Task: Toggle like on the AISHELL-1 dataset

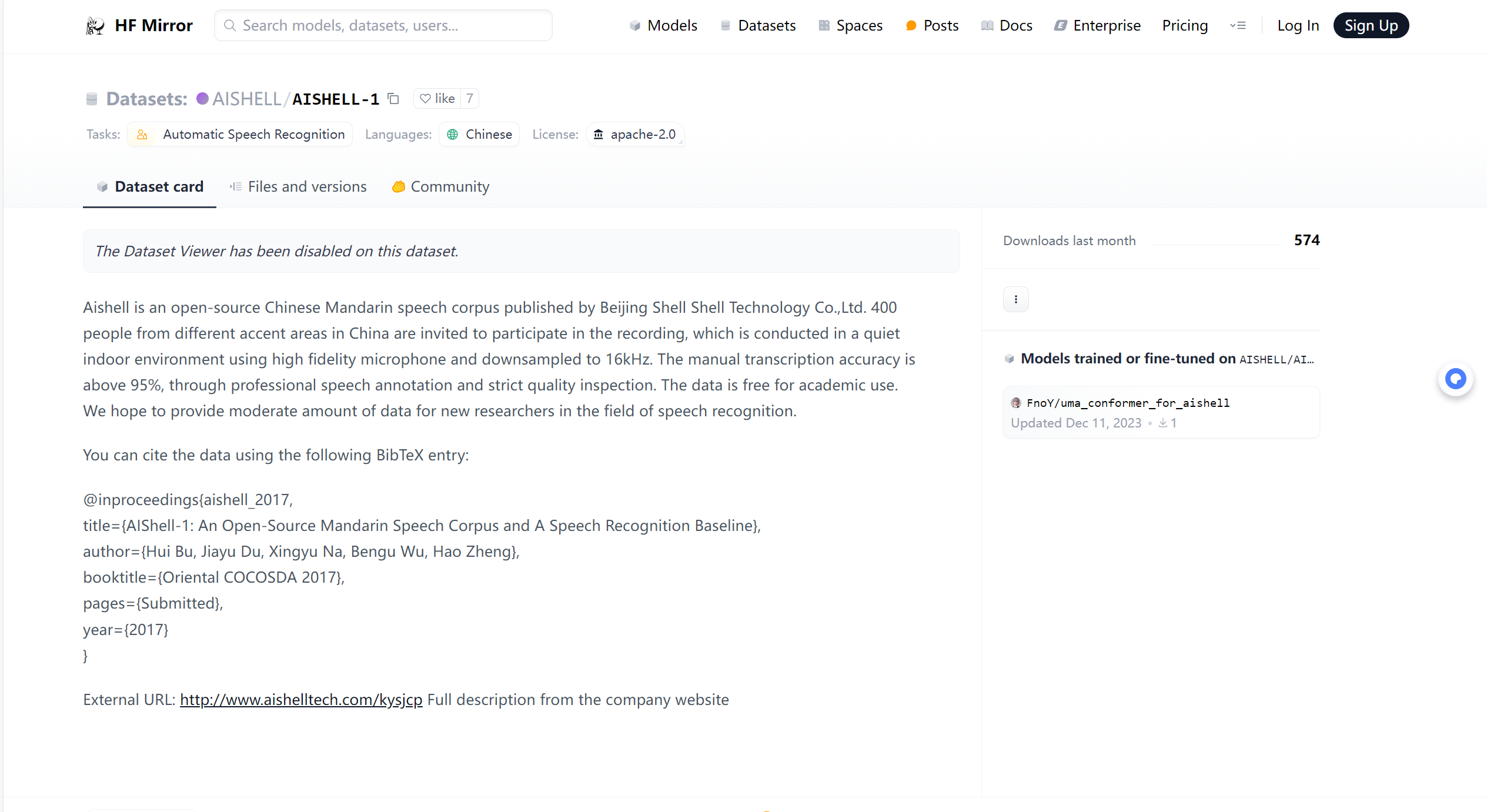Action: pos(445,99)
